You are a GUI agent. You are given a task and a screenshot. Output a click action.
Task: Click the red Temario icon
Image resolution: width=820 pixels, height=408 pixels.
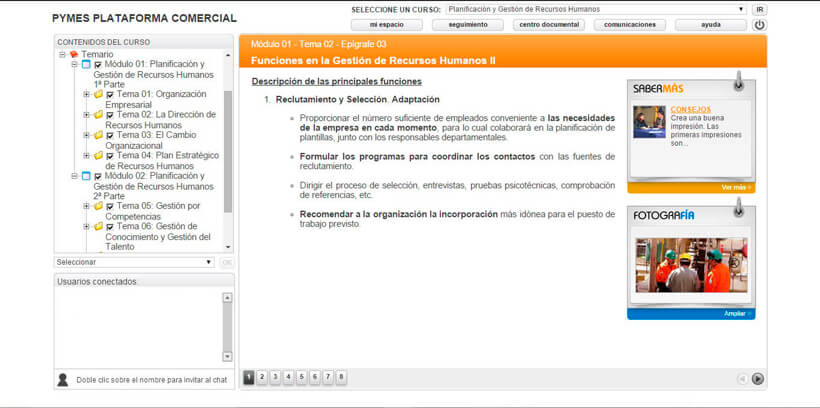[x=74, y=54]
